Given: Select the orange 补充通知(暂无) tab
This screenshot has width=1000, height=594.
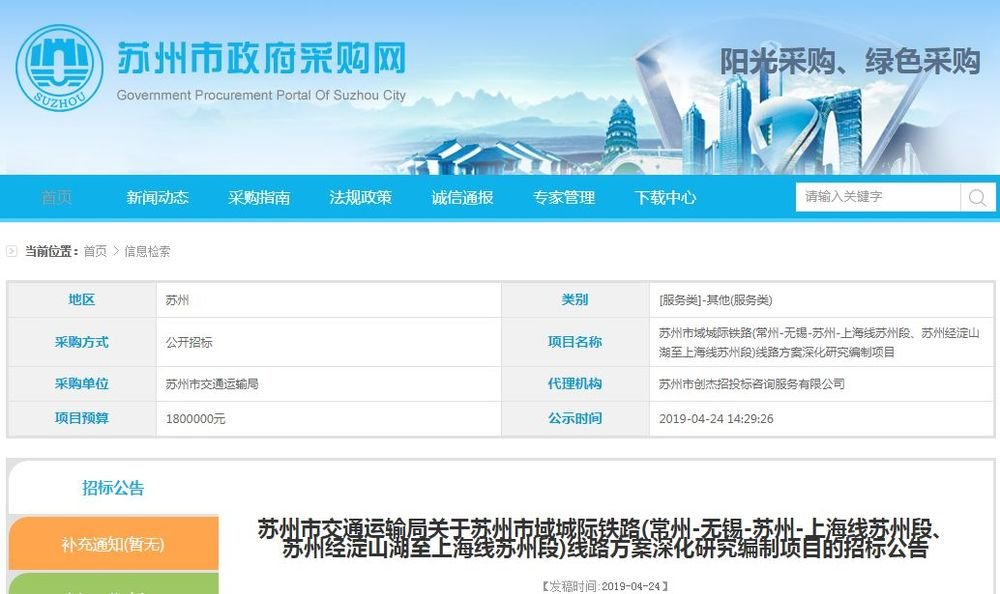Looking at the screenshot, I should (113, 544).
